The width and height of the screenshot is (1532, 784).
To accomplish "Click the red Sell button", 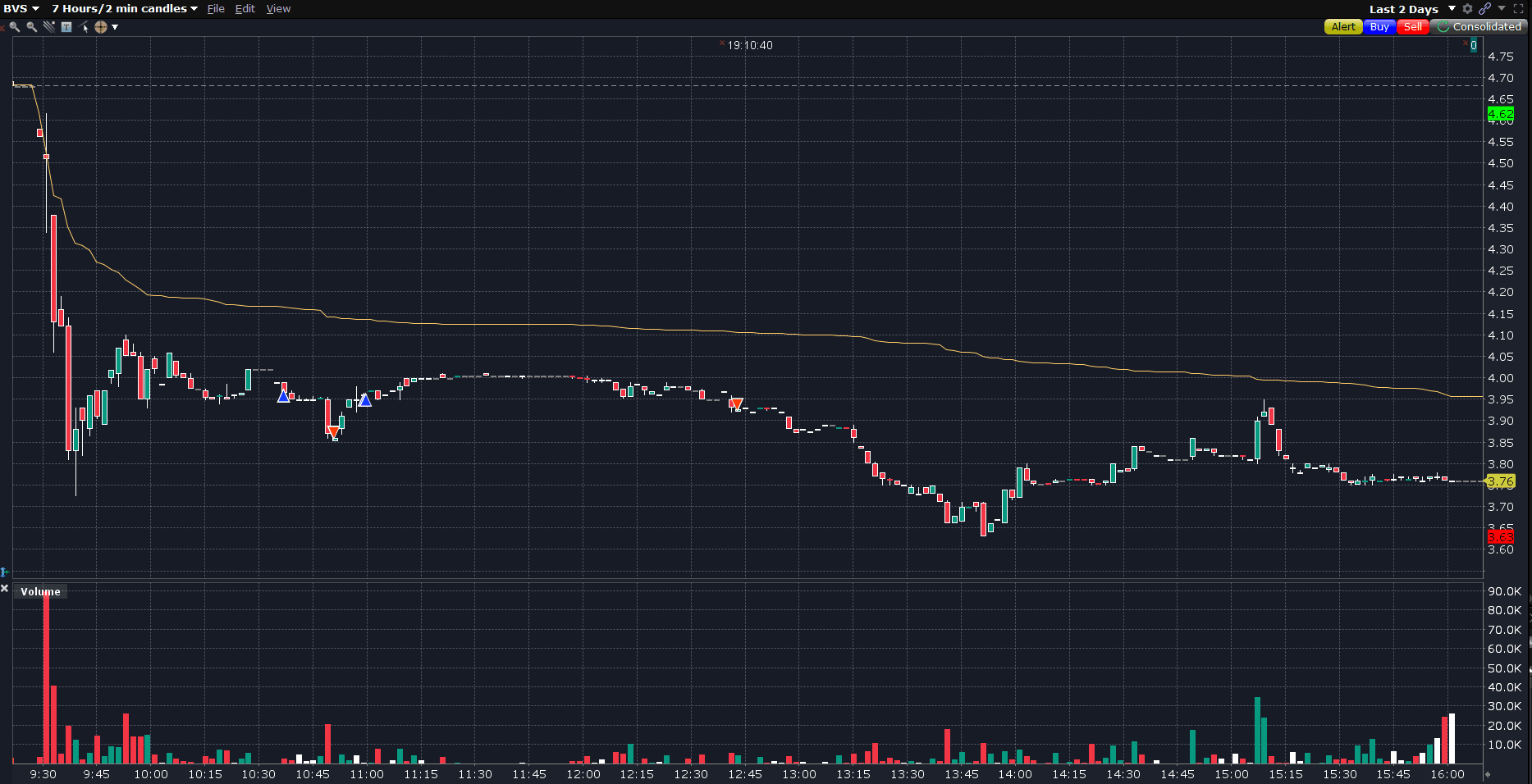I will (x=1412, y=27).
